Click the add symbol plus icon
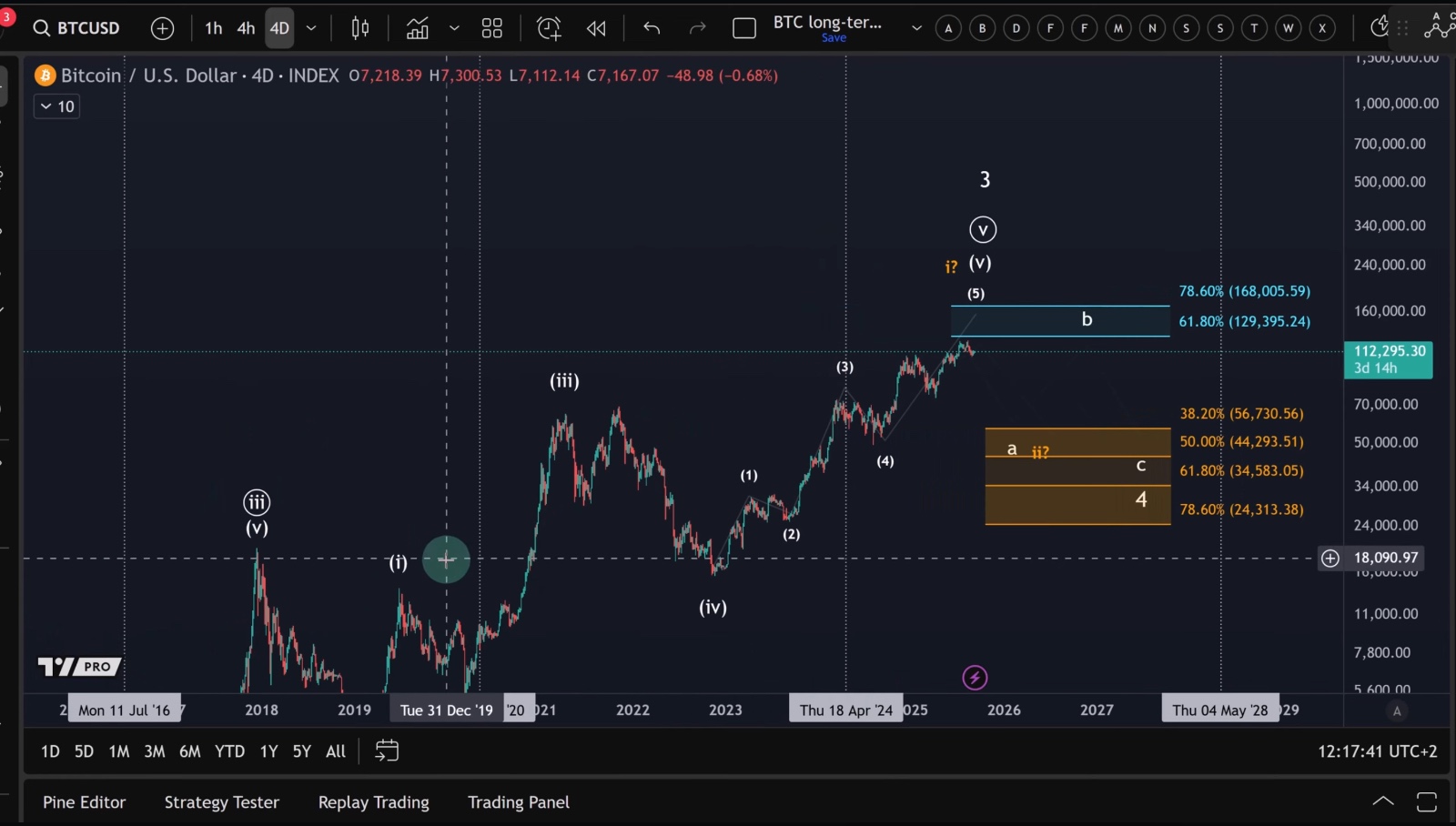The image size is (1456, 826). click(x=162, y=28)
